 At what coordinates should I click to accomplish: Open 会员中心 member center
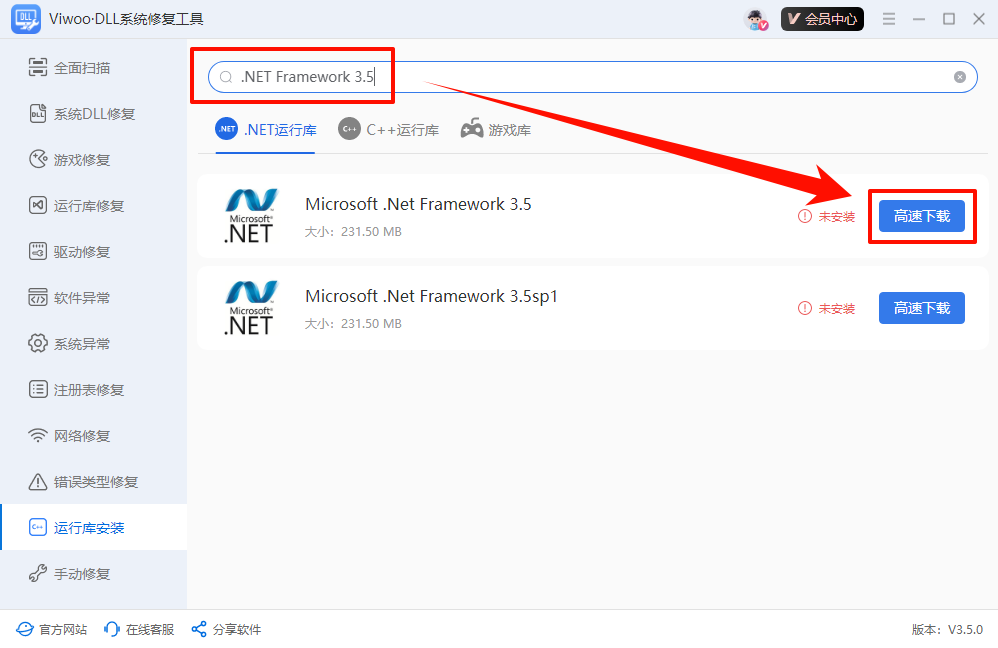pyautogui.click(x=822, y=19)
